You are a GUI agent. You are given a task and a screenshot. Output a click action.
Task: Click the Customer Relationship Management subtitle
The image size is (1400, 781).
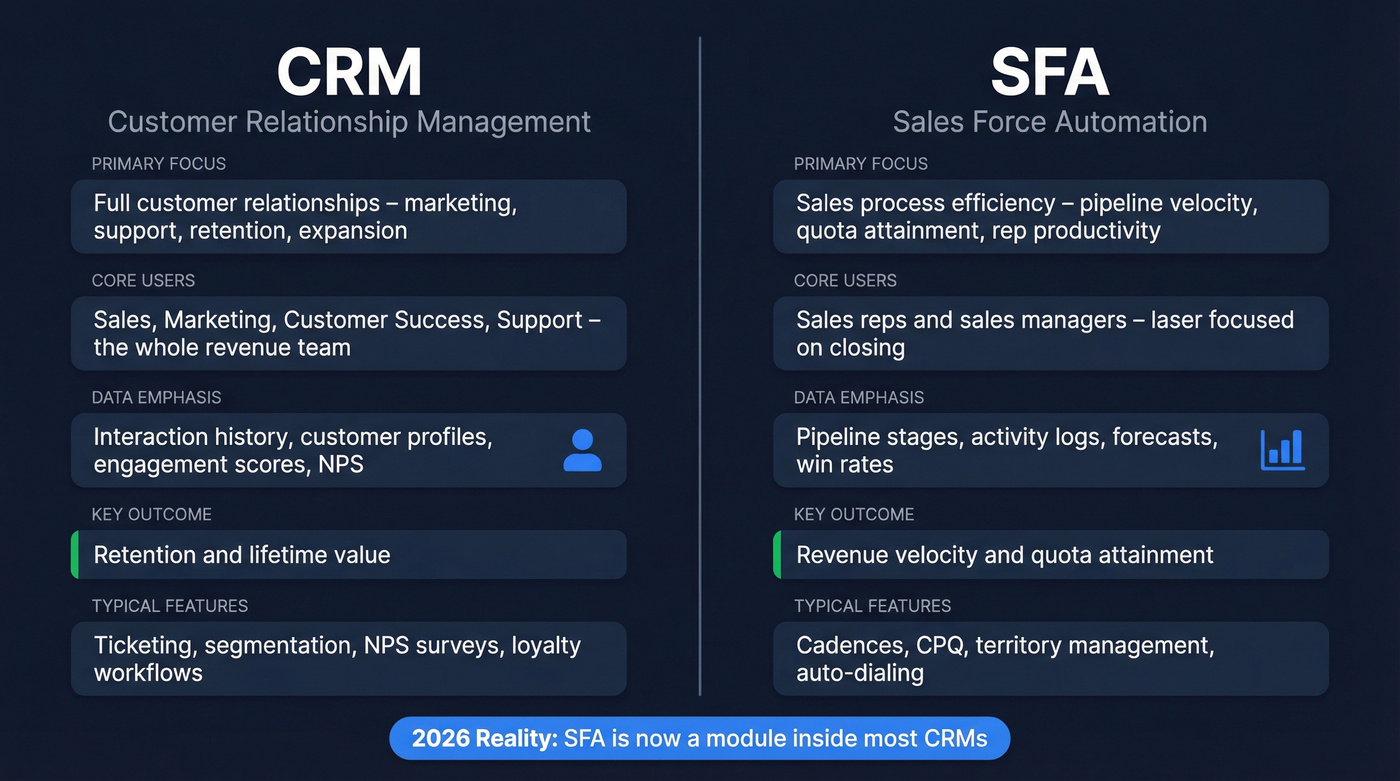(349, 121)
